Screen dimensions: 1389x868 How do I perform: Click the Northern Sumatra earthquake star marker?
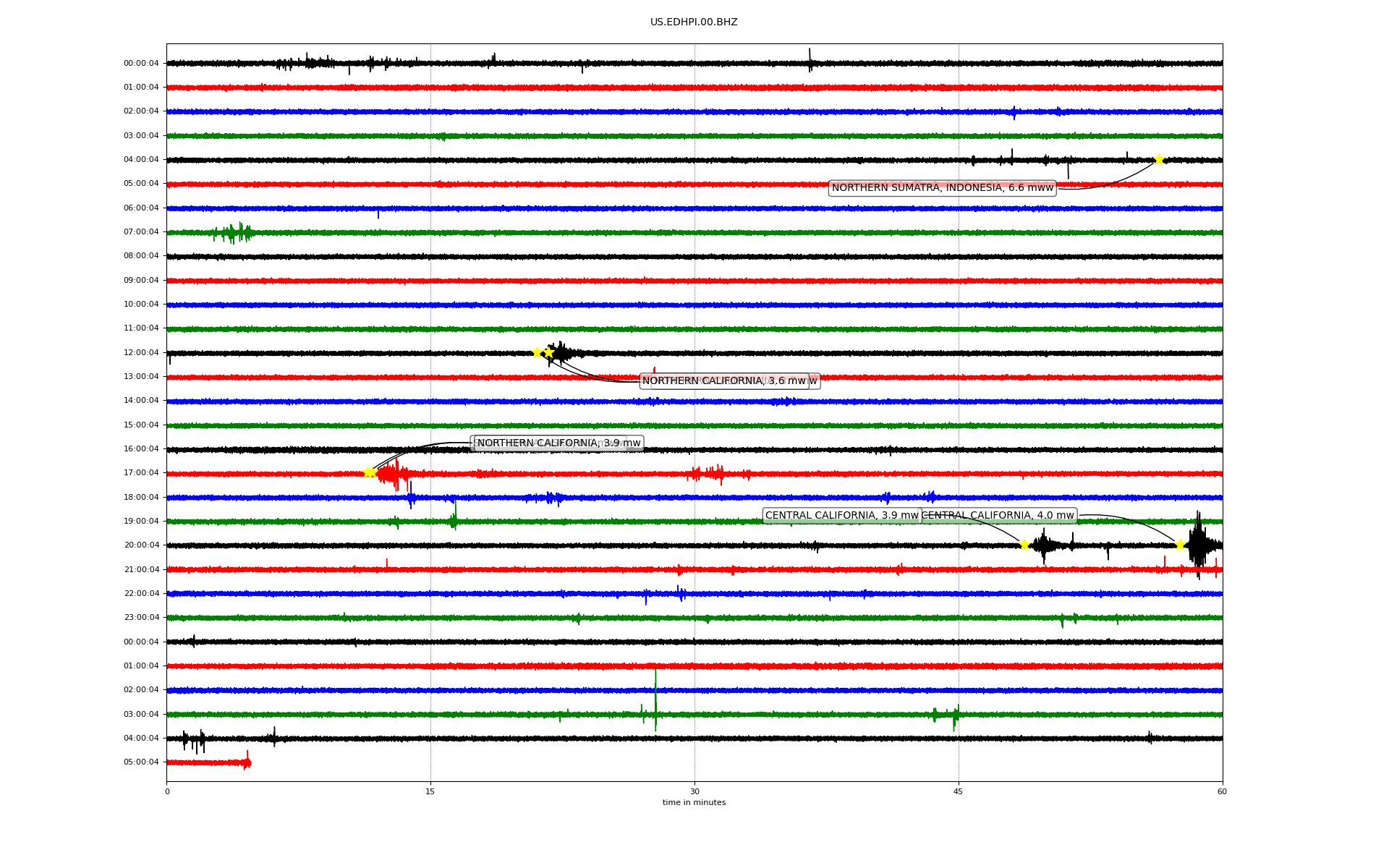(1159, 159)
